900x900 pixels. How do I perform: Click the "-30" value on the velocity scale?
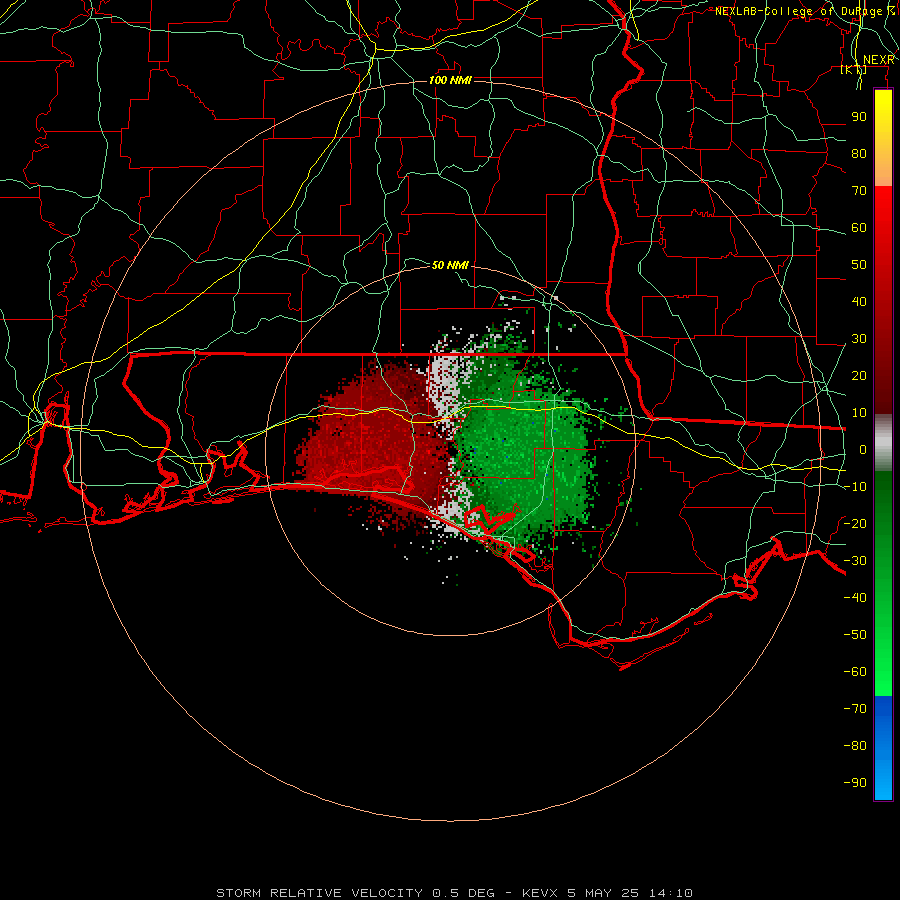[855, 561]
